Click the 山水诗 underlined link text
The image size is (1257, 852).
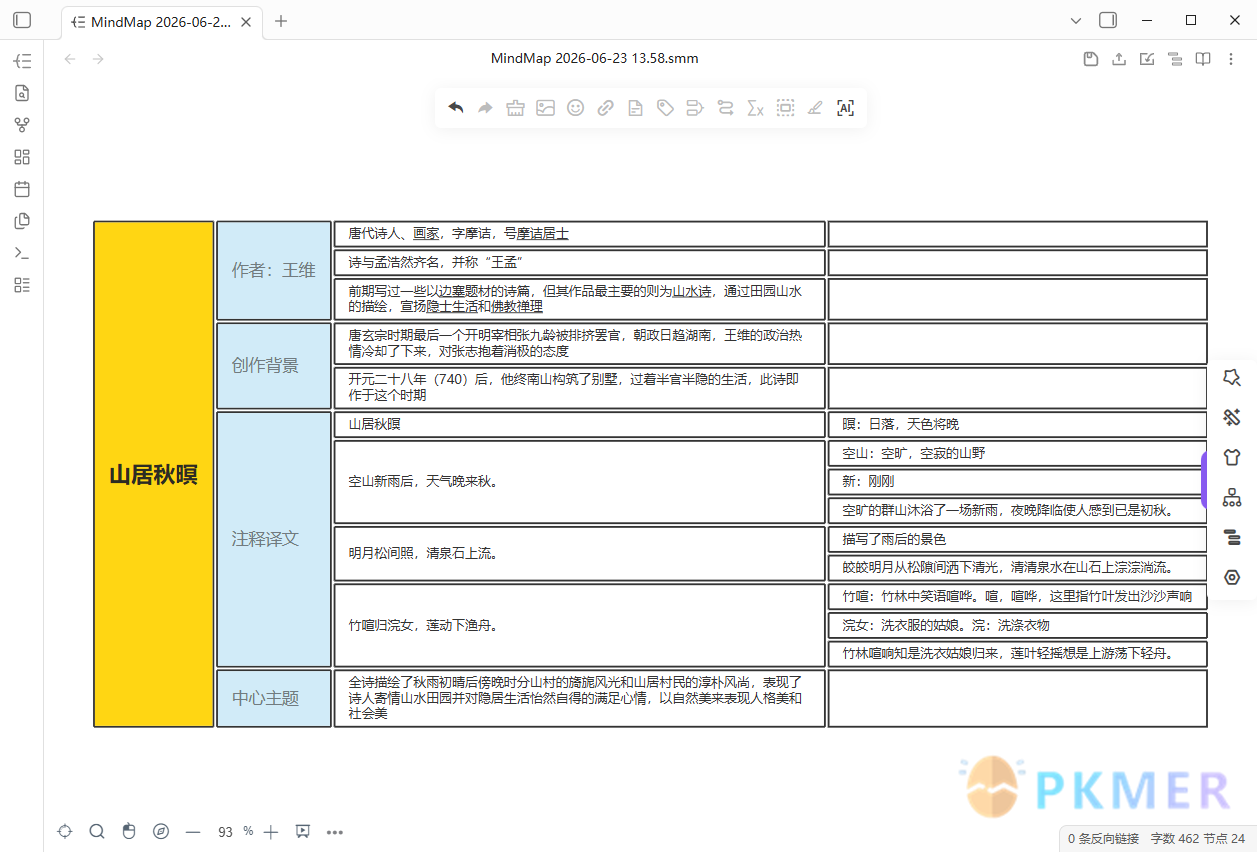coord(692,291)
